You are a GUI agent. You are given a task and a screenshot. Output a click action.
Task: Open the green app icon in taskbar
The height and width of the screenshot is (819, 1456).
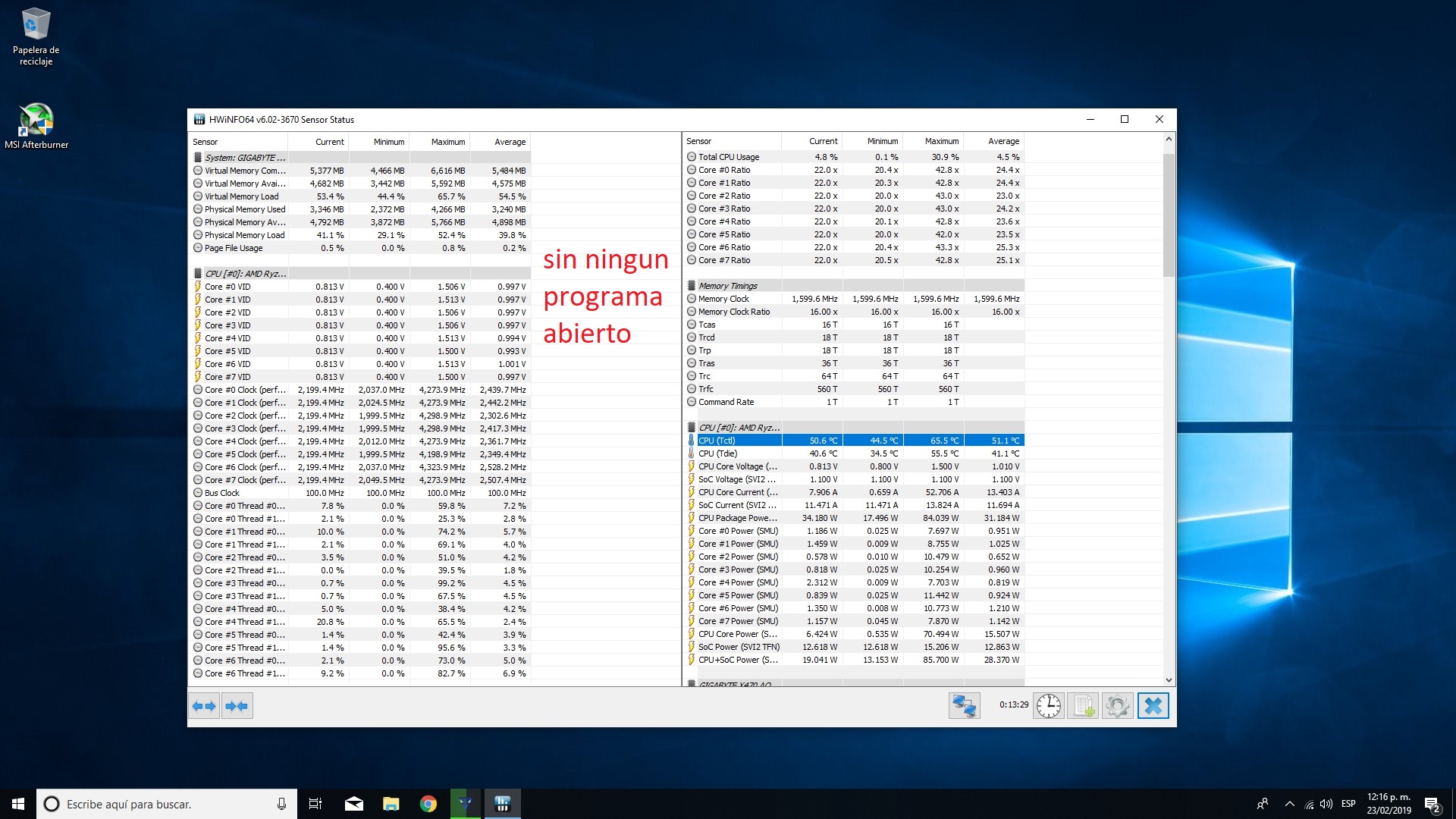[465, 804]
